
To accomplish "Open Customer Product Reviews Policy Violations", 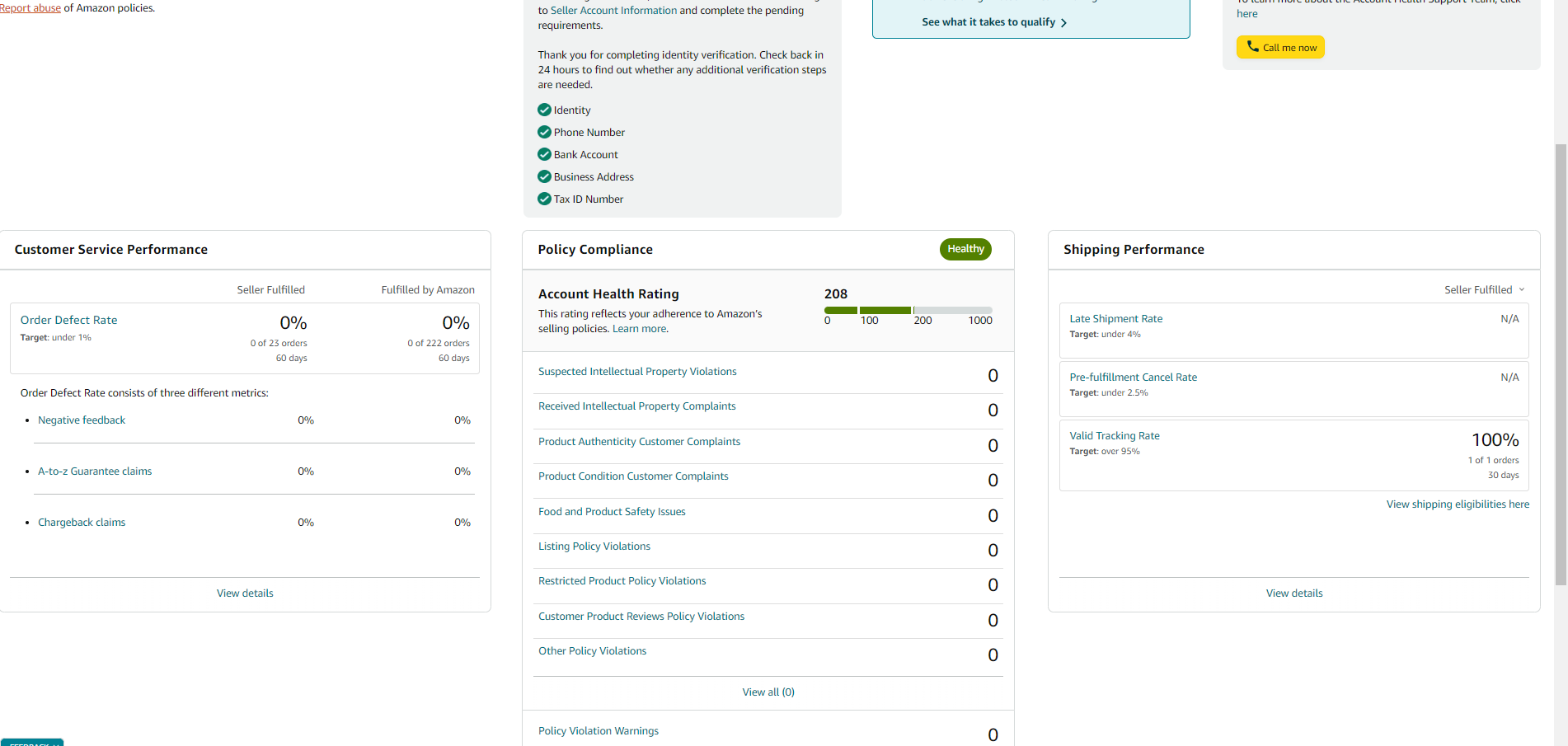I will tap(641, 617).
